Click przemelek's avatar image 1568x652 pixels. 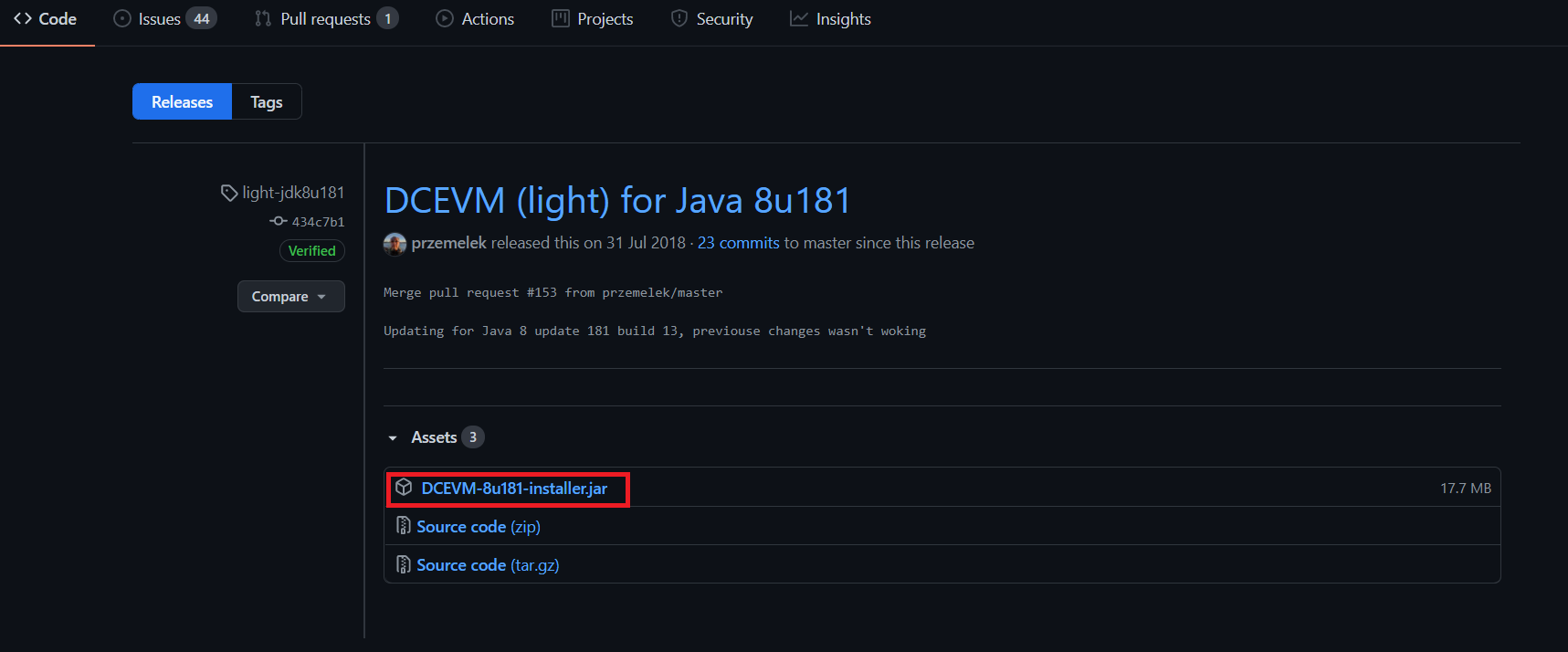pos(395,244)
